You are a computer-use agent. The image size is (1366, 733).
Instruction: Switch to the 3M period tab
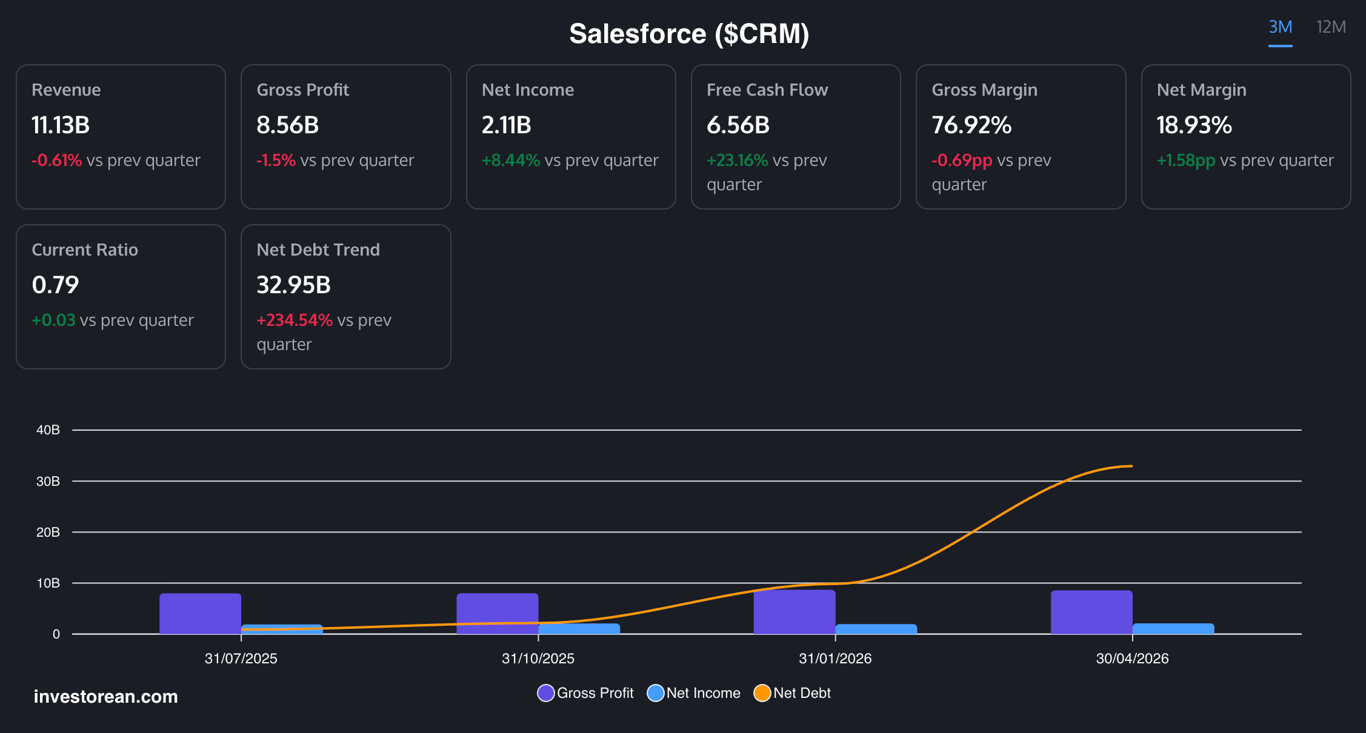click(1280, 27)
